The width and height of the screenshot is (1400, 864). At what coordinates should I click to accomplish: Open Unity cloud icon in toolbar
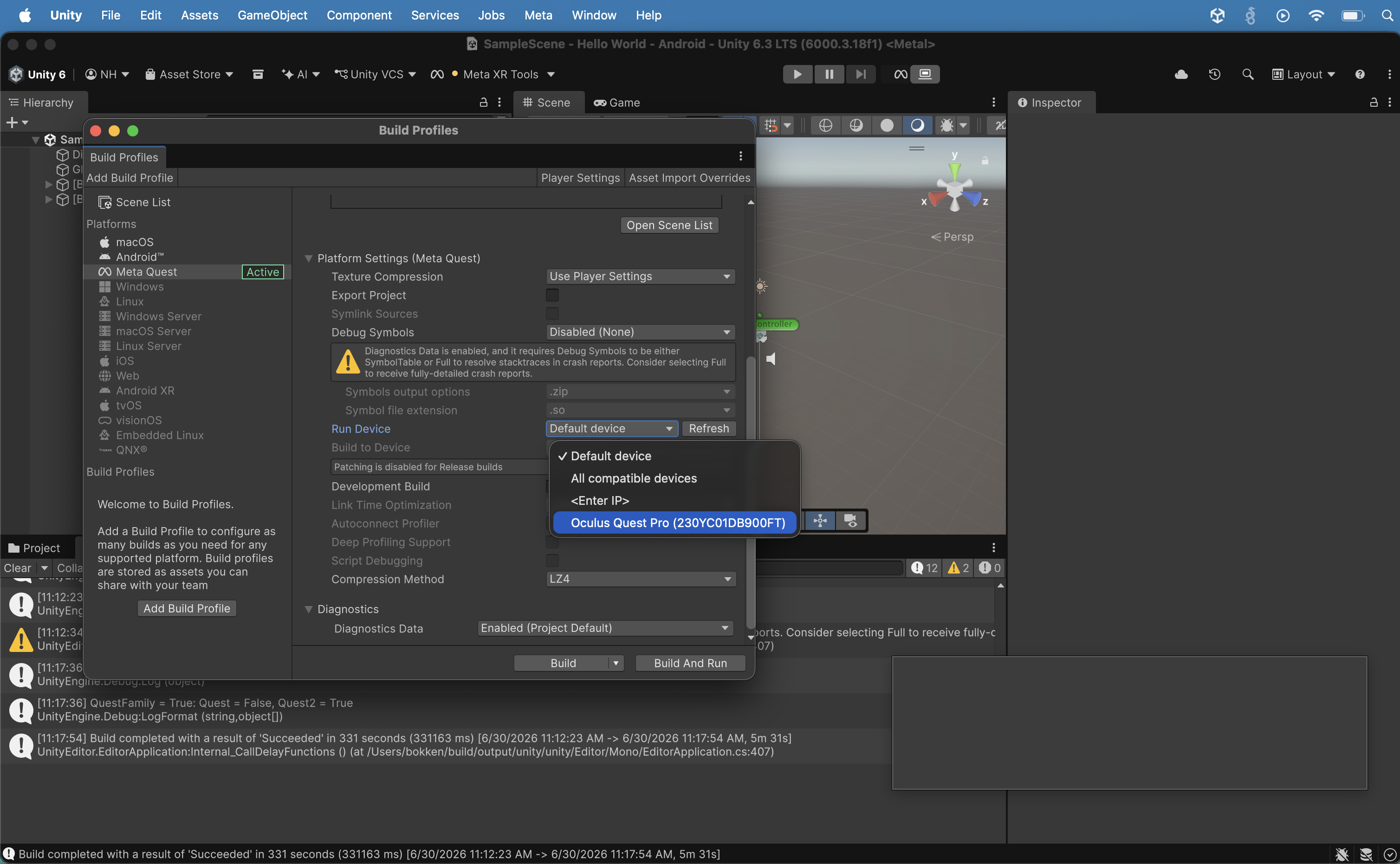1181,74
